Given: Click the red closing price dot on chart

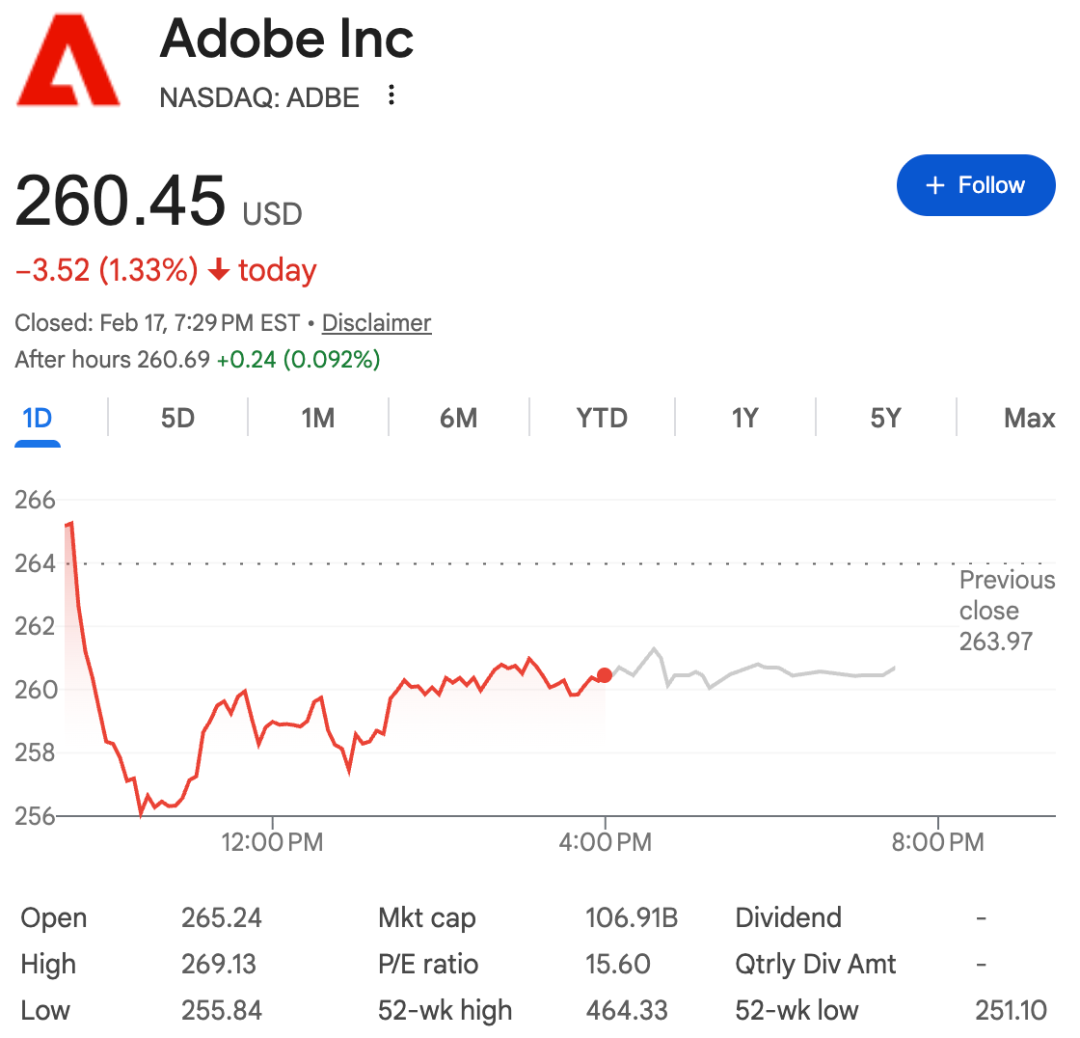Looking at the screenshot, I should (x=604, y=676).
